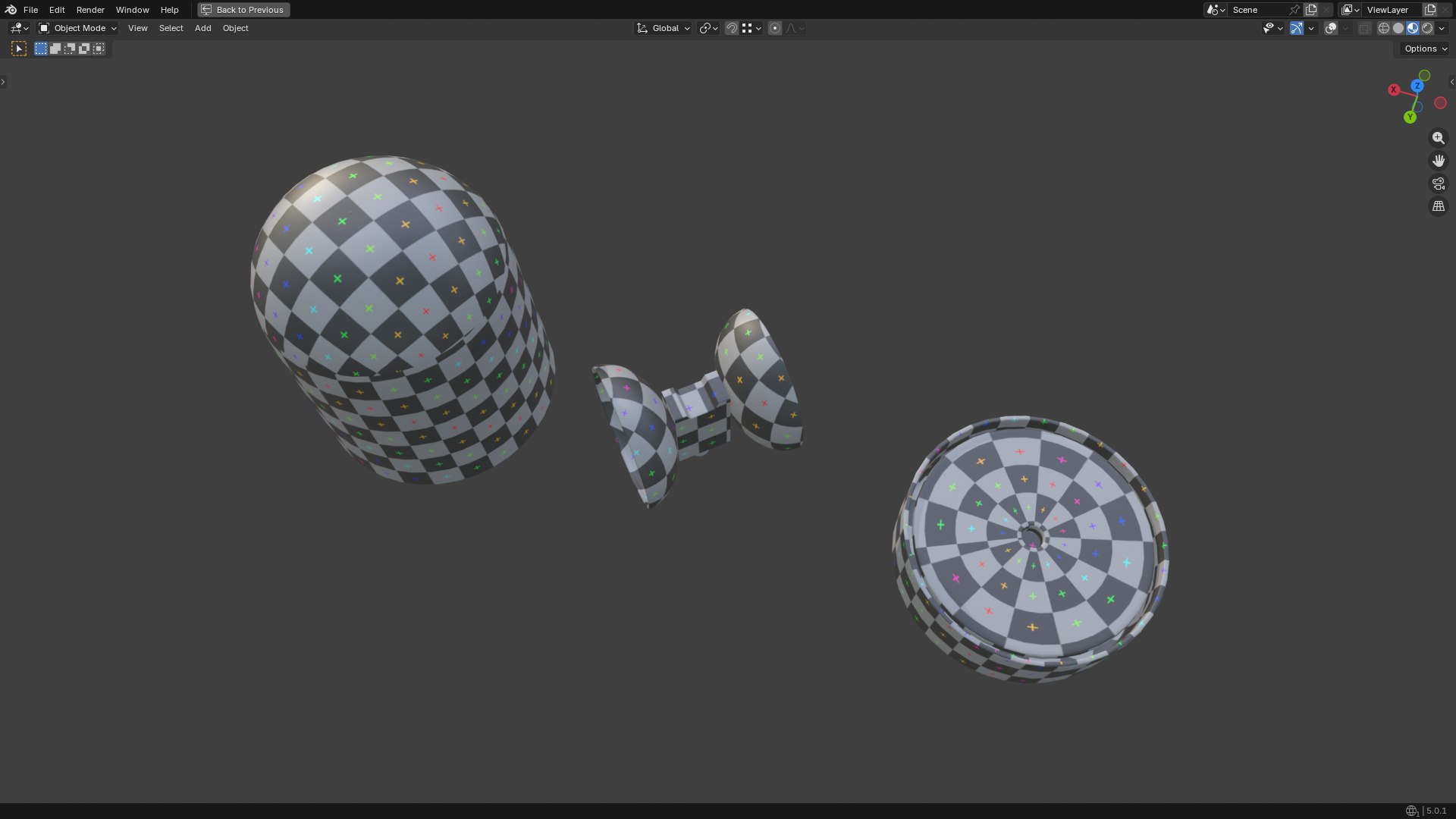1456x819 pixels.
Task: Switch perspective/orthographic with grid icon
Action: click(x=1438, y=206)
